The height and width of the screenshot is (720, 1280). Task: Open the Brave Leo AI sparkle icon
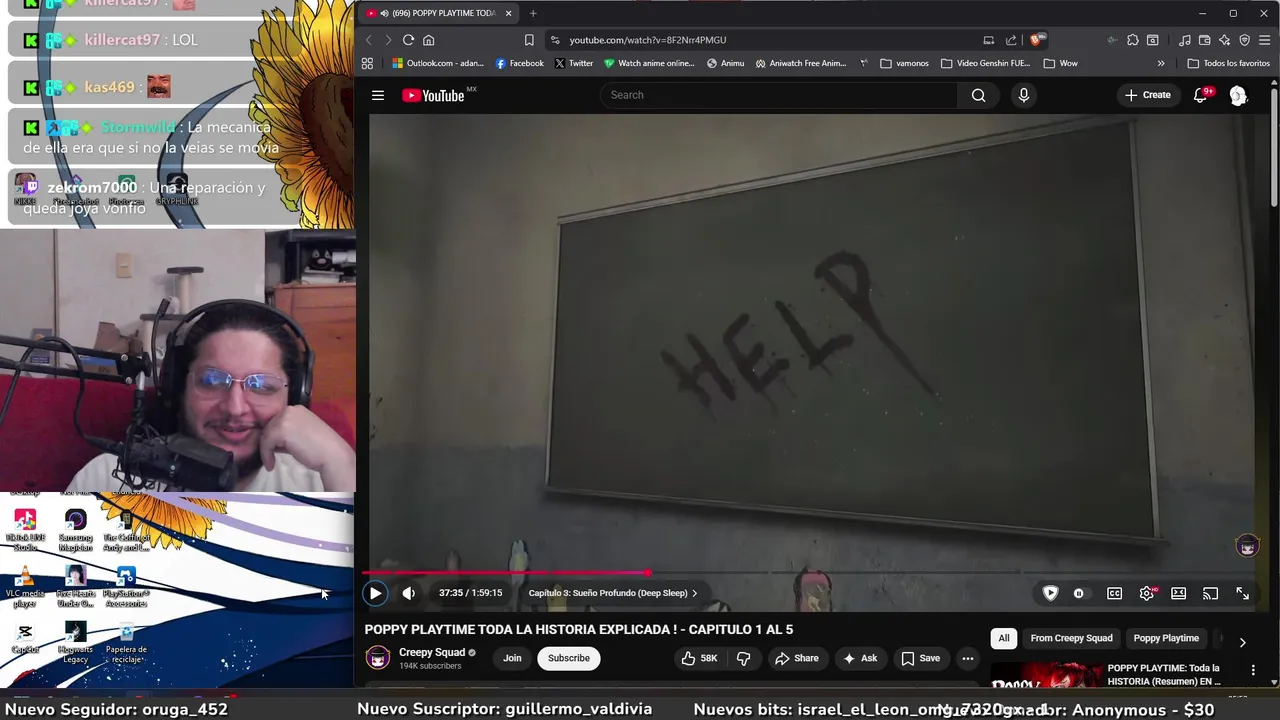1224,40
